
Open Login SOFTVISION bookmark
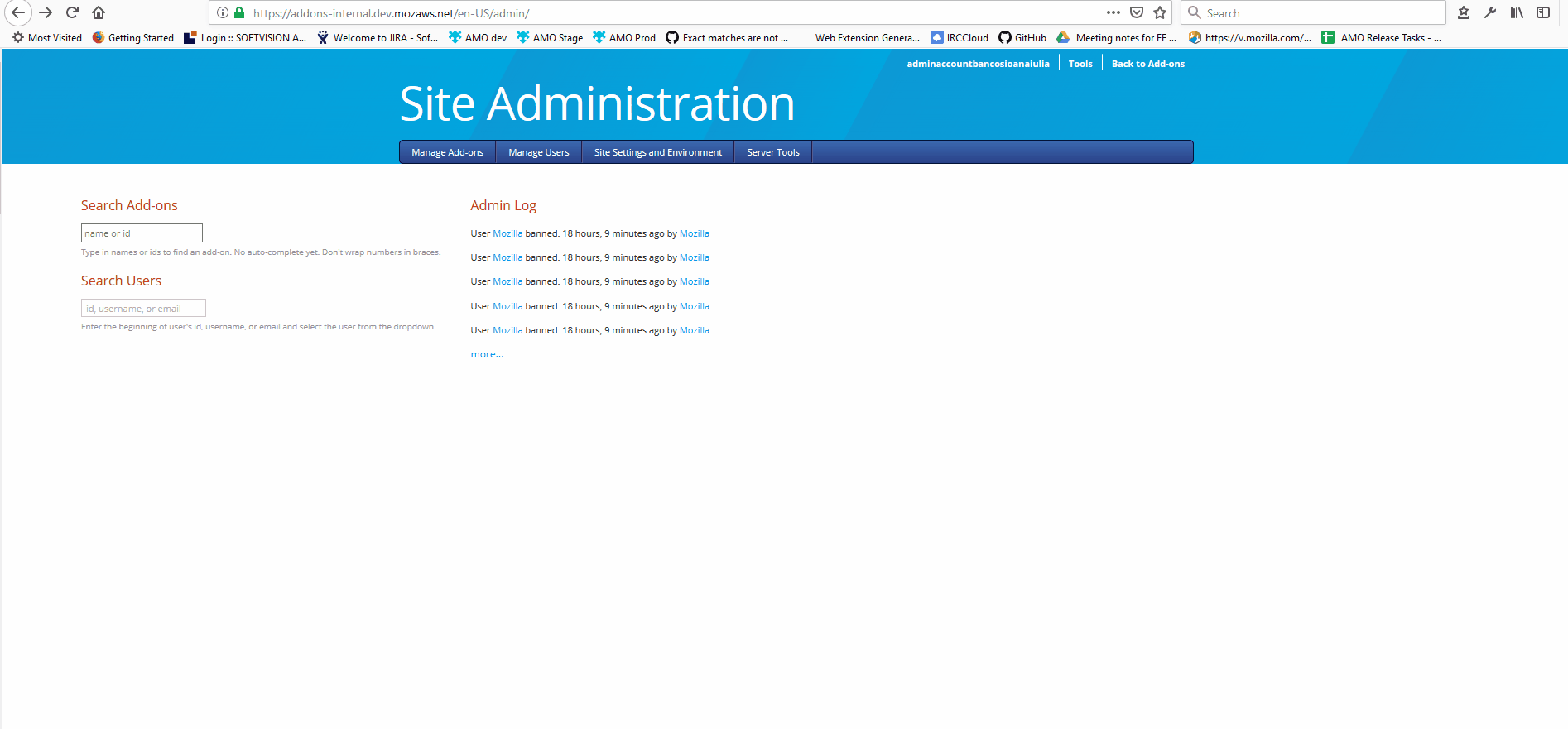click(x=245, y=37)
